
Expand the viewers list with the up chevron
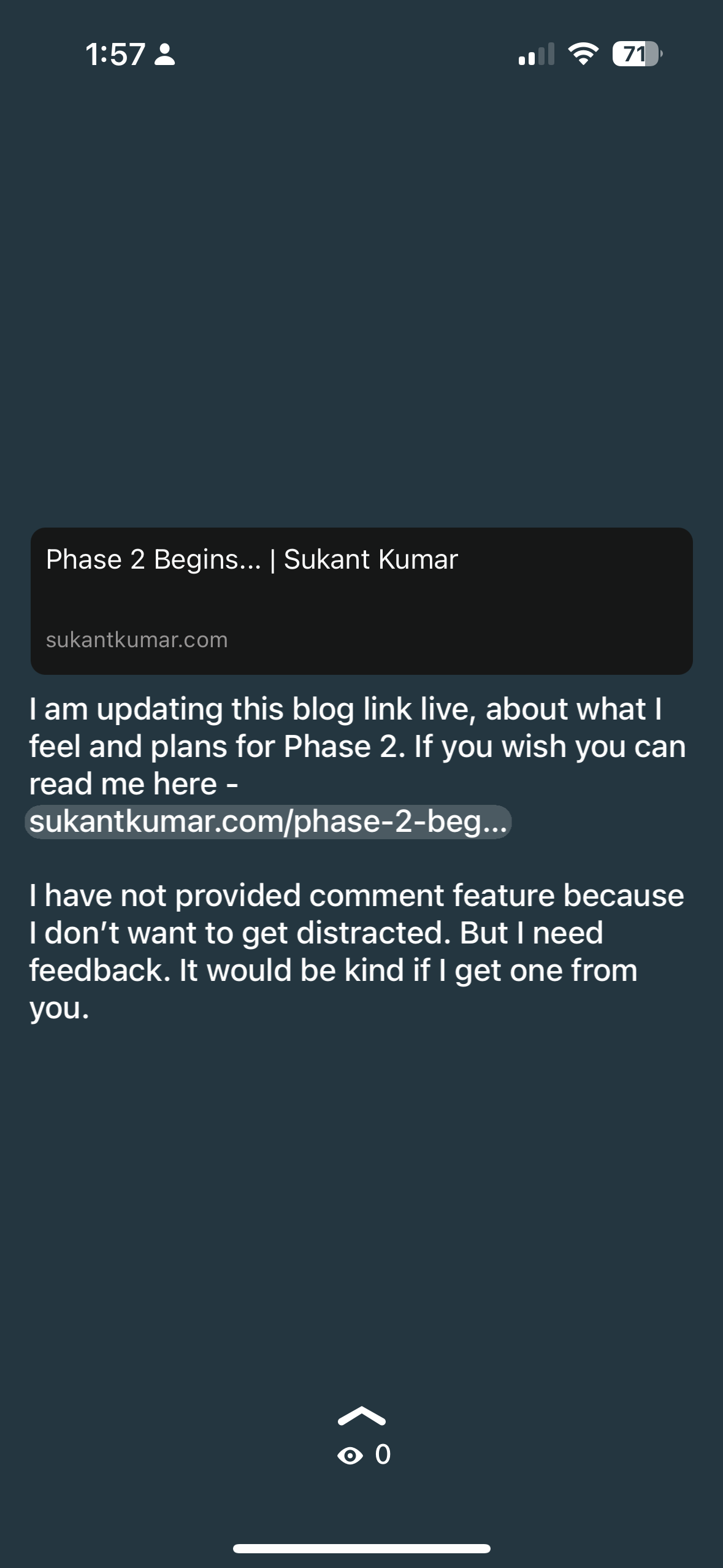coord(361,1416)
